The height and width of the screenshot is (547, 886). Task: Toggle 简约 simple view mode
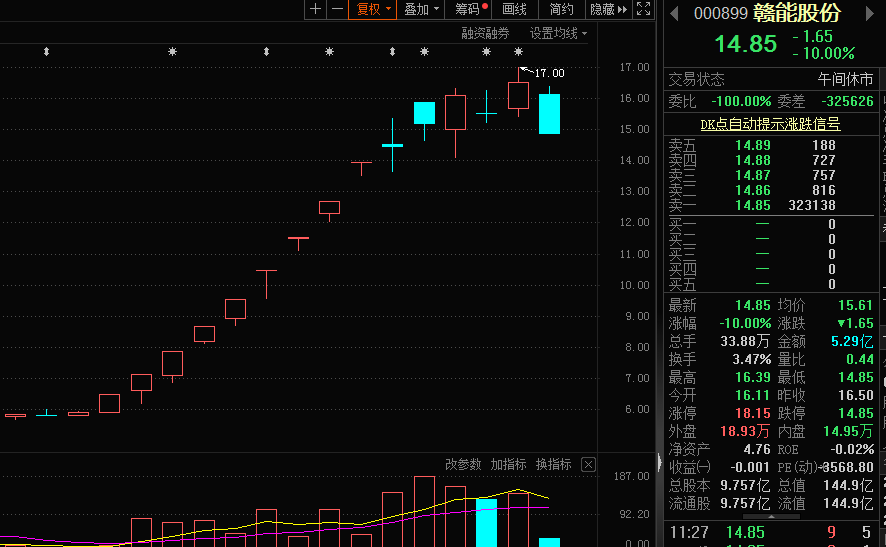(x=562, y=9)
